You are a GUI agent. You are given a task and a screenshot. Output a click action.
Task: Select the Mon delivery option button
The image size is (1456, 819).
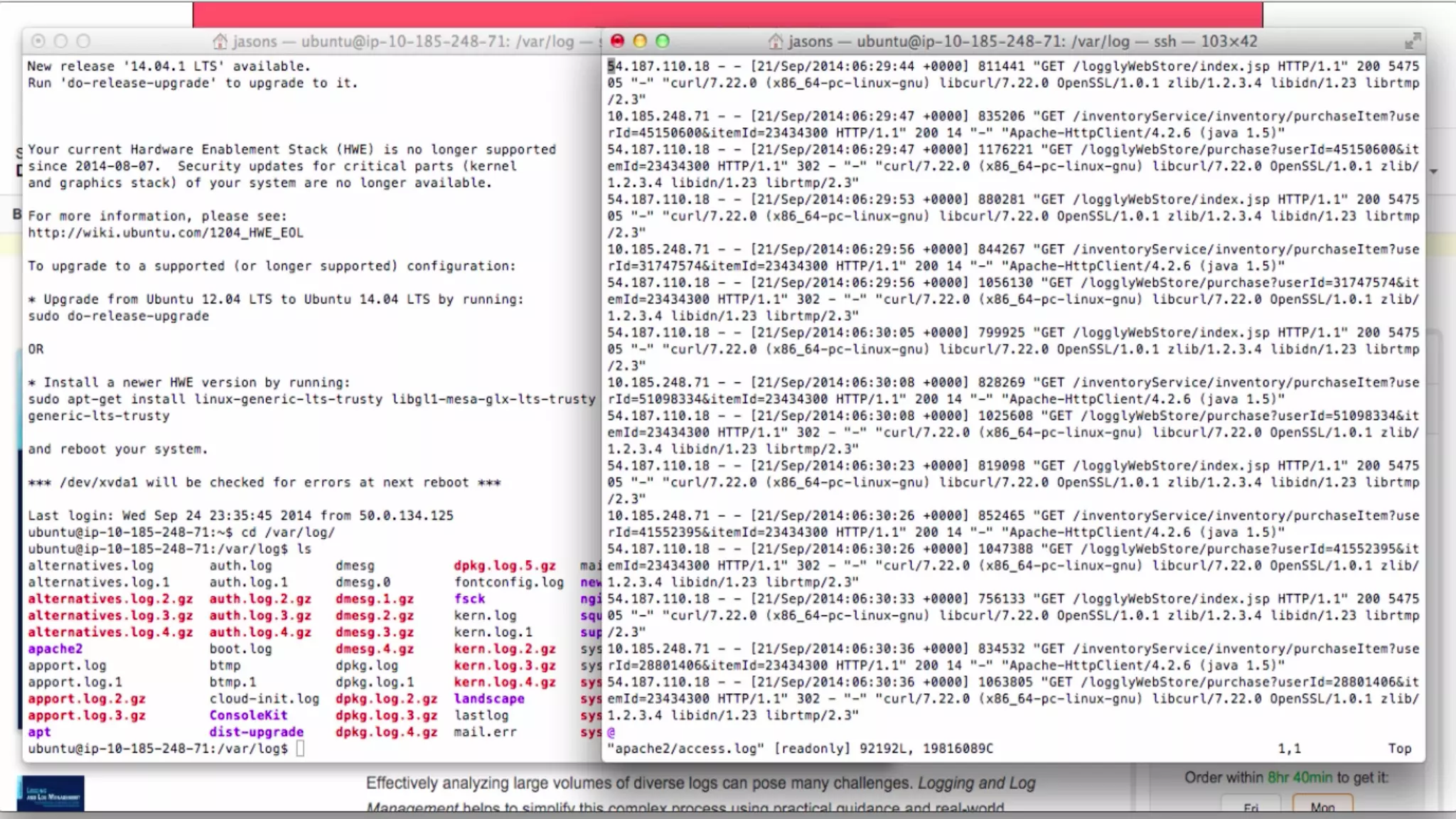1322,807
